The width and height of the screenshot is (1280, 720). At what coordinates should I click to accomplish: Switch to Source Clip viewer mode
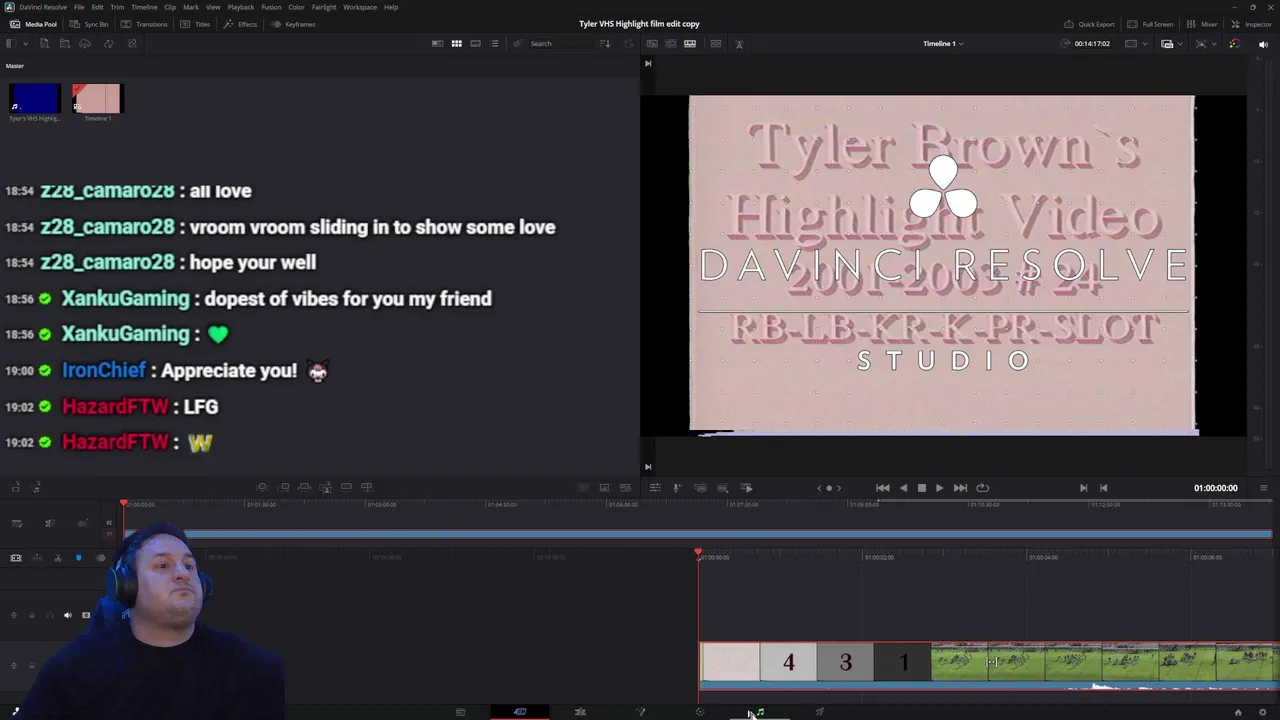652,44
